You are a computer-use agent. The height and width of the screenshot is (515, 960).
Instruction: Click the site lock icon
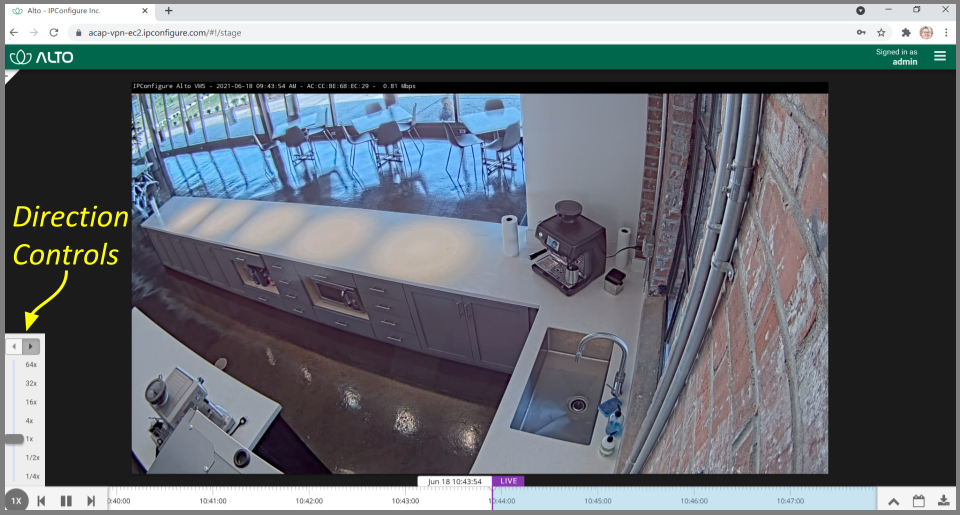tap(78, 33)
